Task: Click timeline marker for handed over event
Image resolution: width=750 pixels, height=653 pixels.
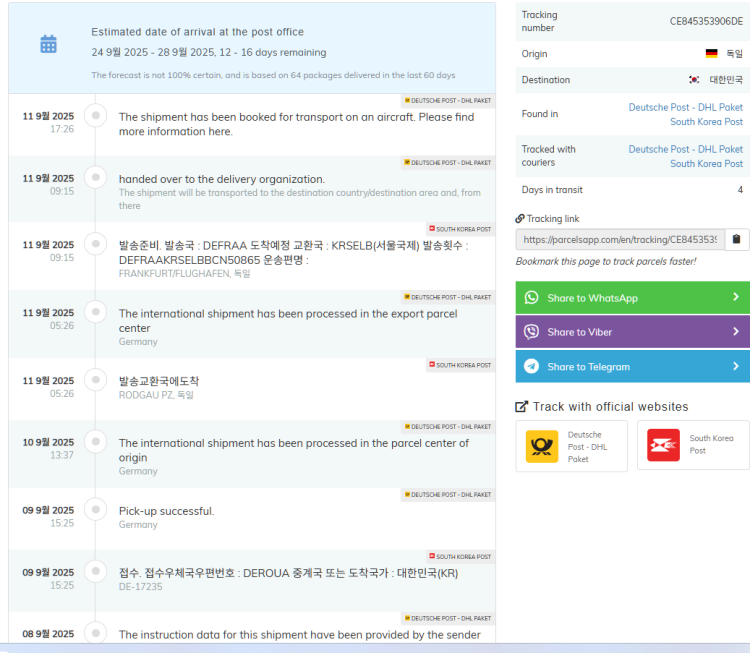Action: point(96,177)
